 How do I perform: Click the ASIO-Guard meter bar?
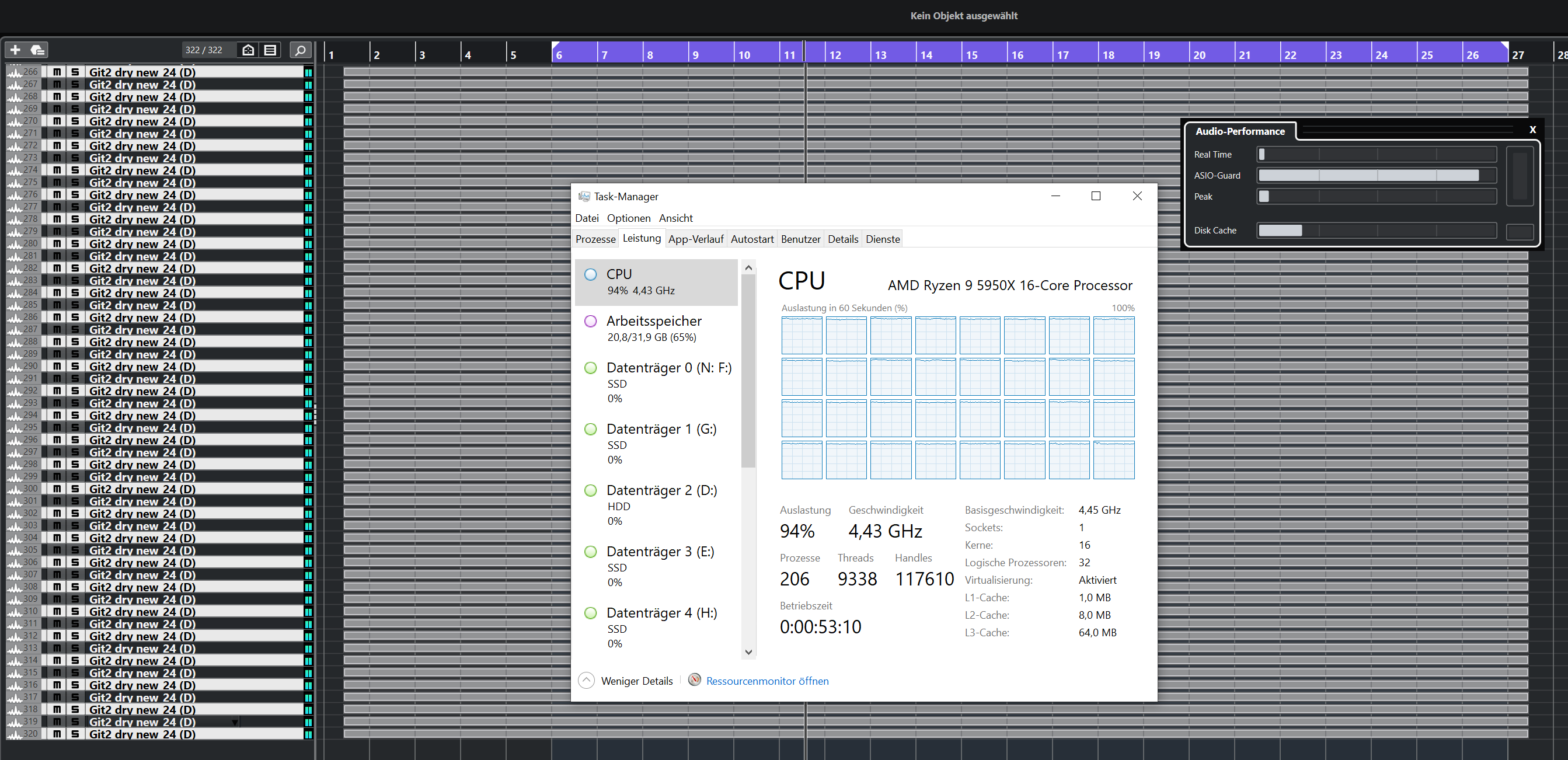coord(1376,175)
